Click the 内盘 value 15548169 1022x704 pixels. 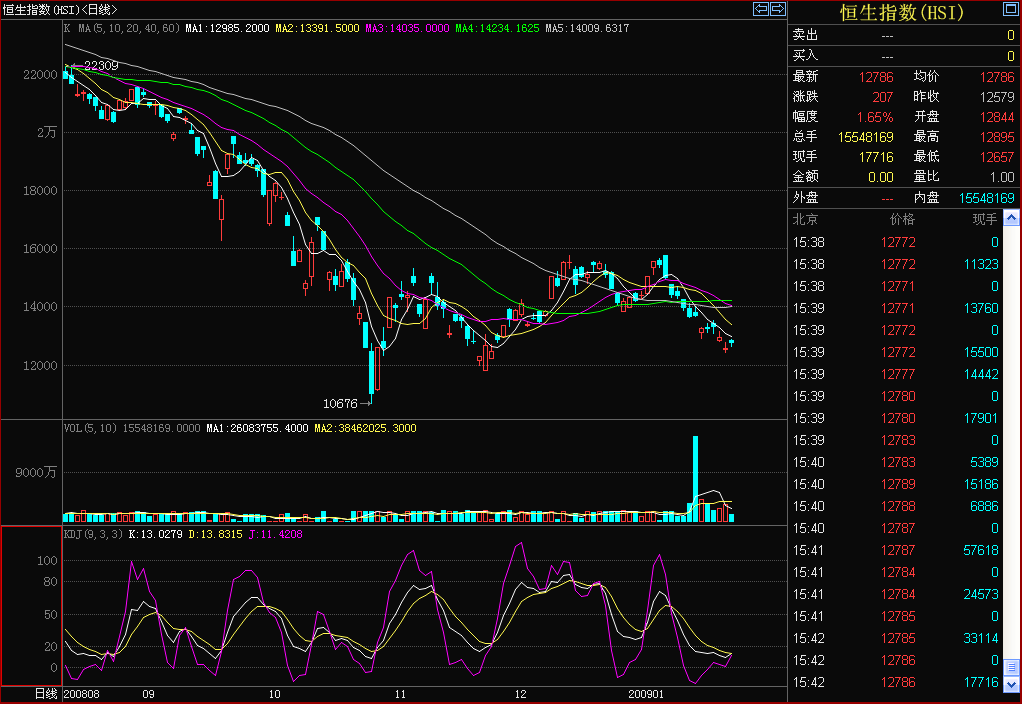coord(987,198)
